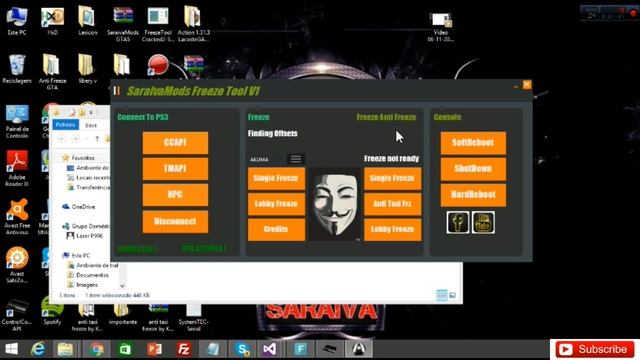
Task: Go back in Explorer navigation
Action: 62,139
